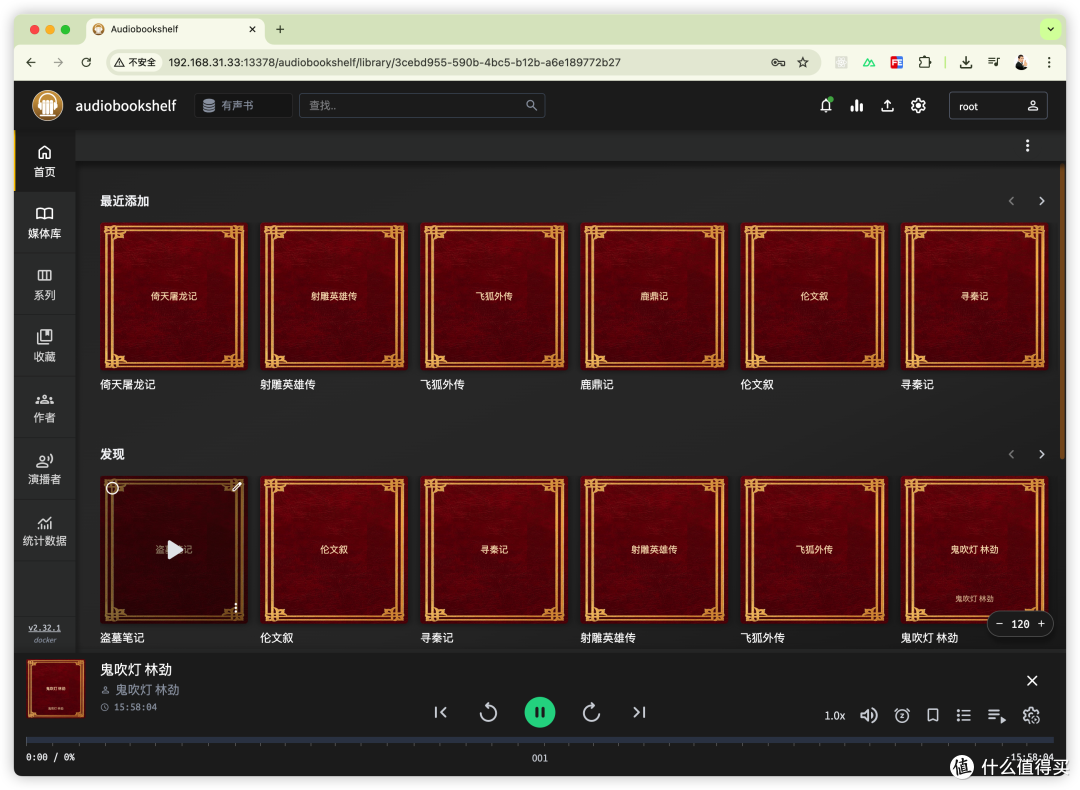Open the sleep timer in player
1080x790 pixels.
coord(902,715)
